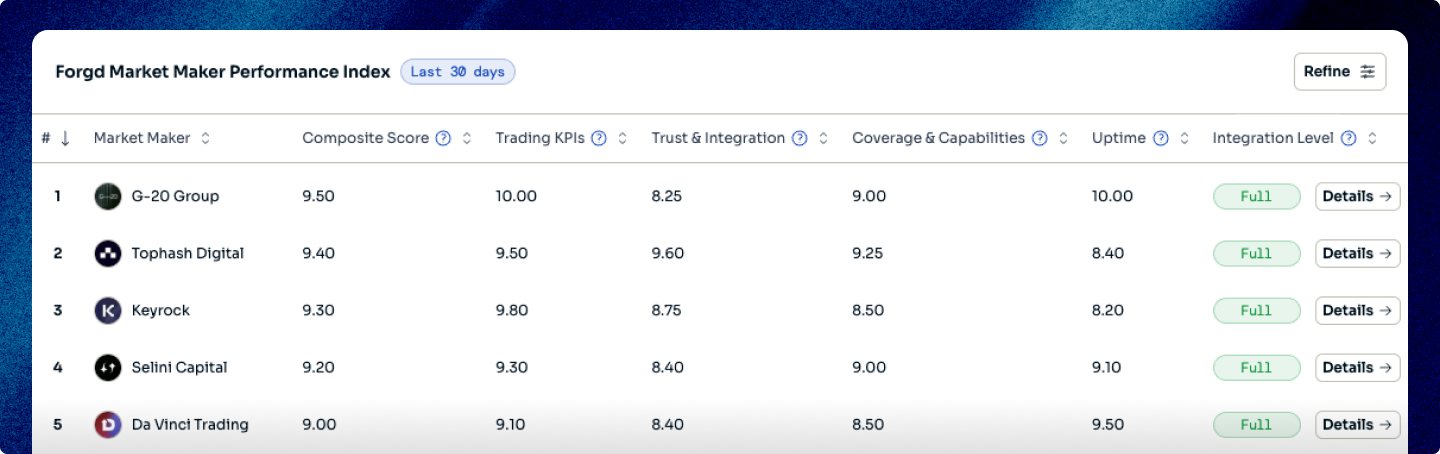
Task: Click Keyrock uptime value 8.20
Action: (x=1108, y=311)
